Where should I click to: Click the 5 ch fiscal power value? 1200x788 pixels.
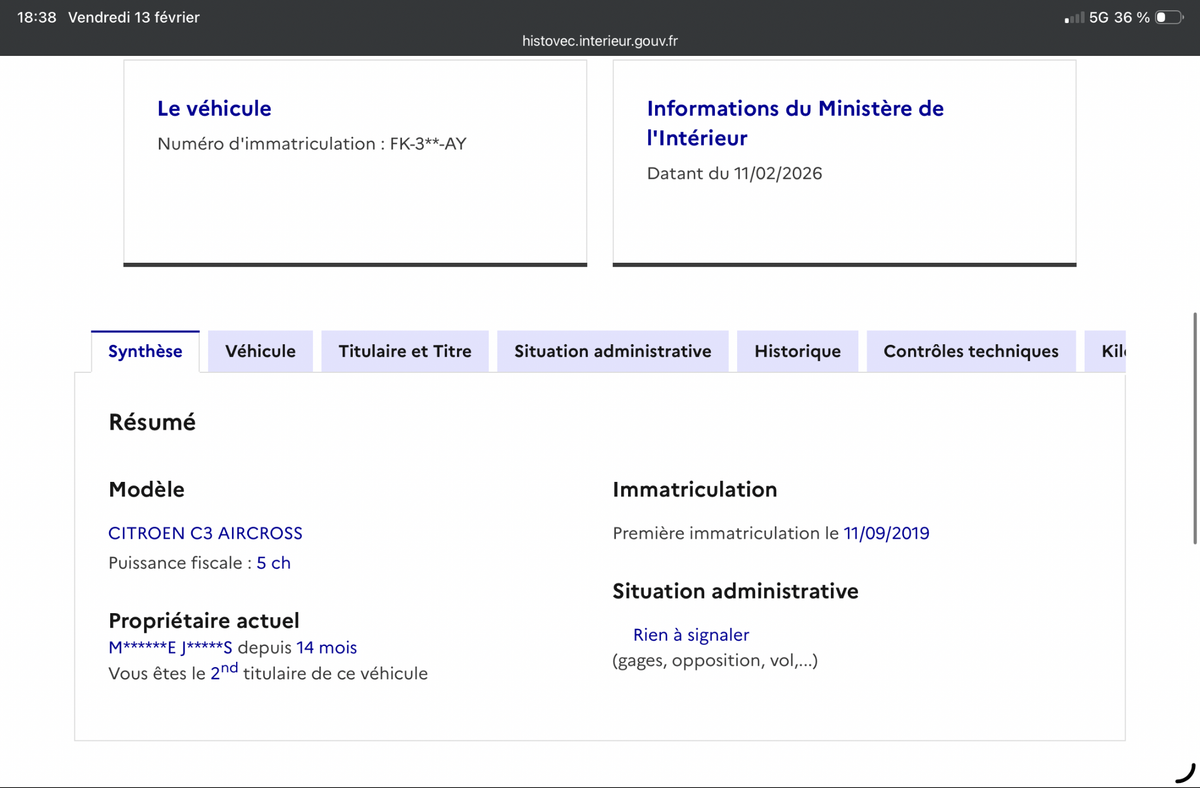pos(273,563)
